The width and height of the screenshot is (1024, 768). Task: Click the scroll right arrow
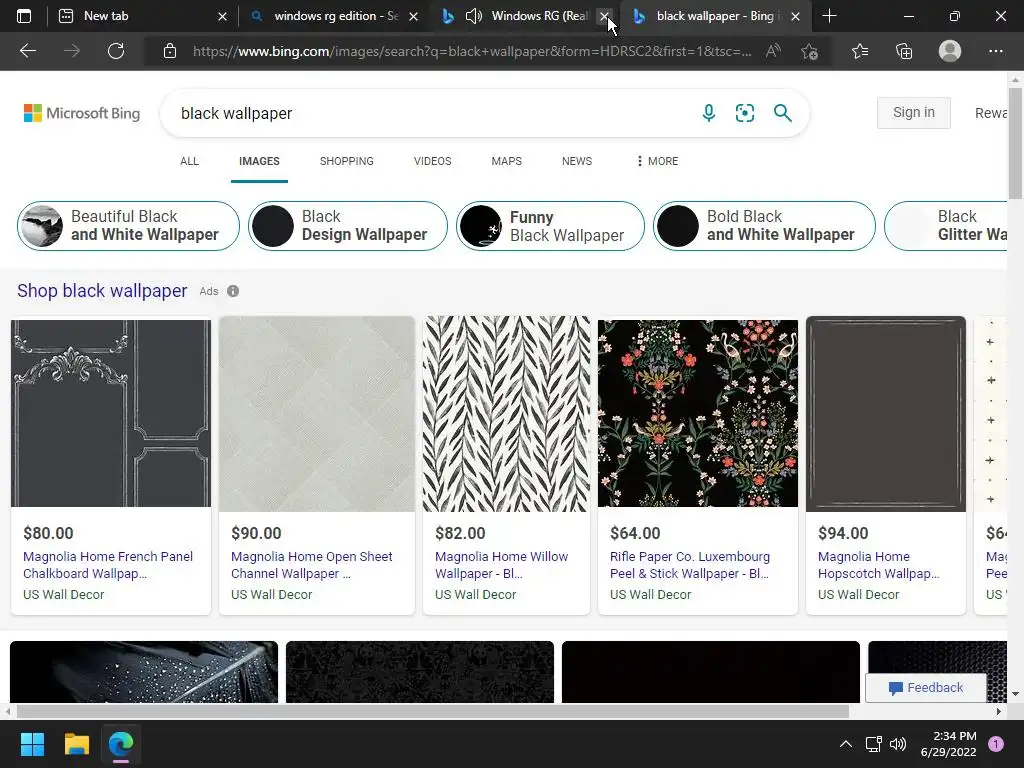(x=999, y=711)
